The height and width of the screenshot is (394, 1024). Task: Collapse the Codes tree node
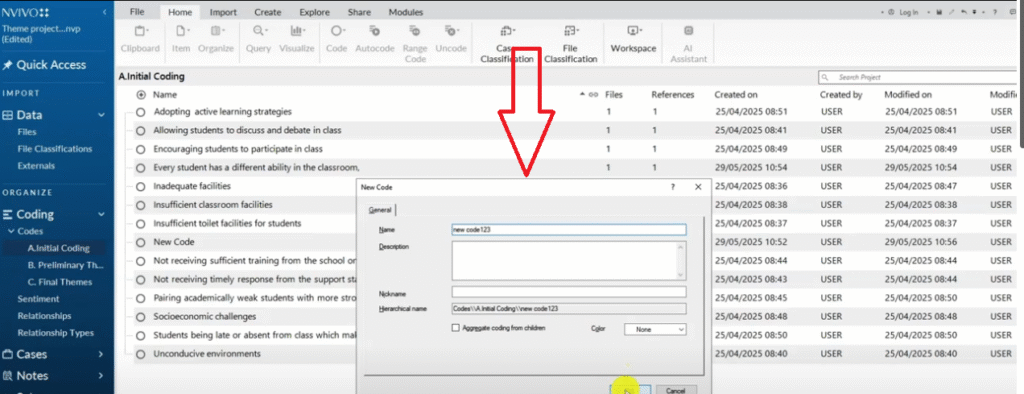coord(10,231)
